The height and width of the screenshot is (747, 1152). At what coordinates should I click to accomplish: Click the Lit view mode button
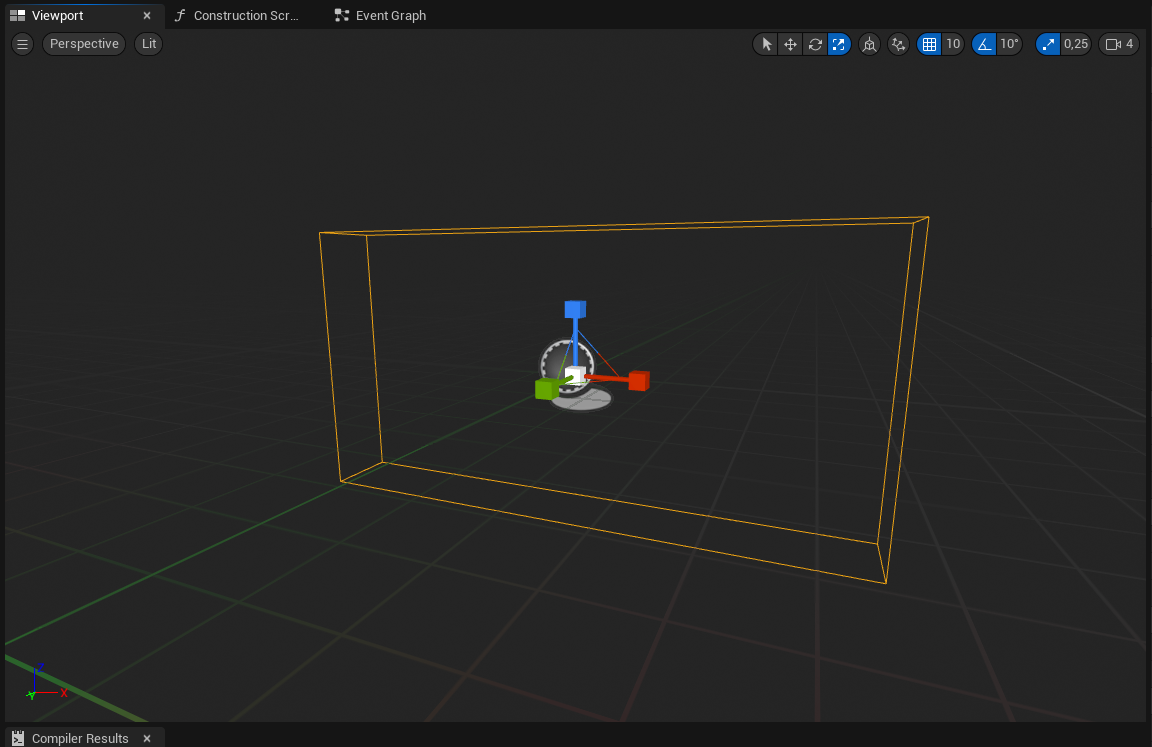tap(149, 44)
